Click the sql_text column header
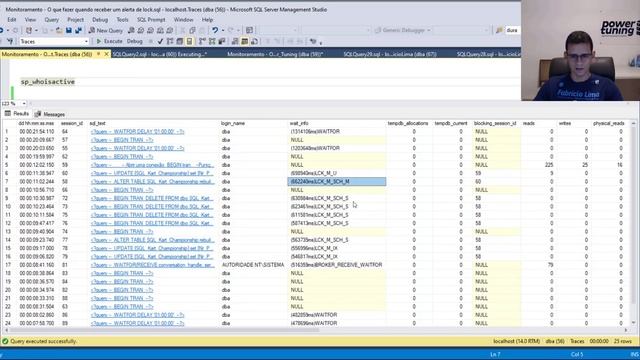Screen dimensions: 640x360 click(98, 123)
